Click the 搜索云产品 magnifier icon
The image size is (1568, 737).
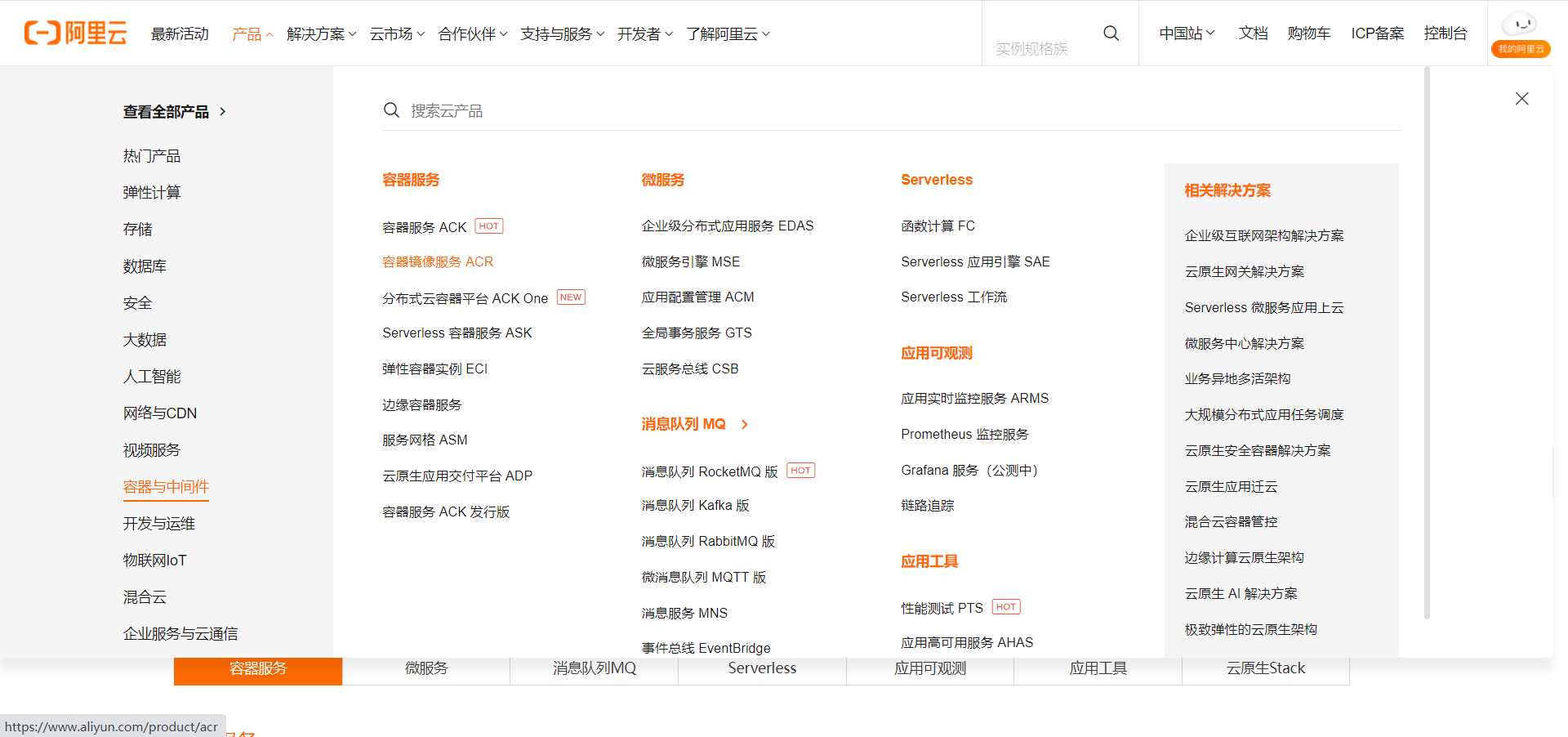coord(391,110)
